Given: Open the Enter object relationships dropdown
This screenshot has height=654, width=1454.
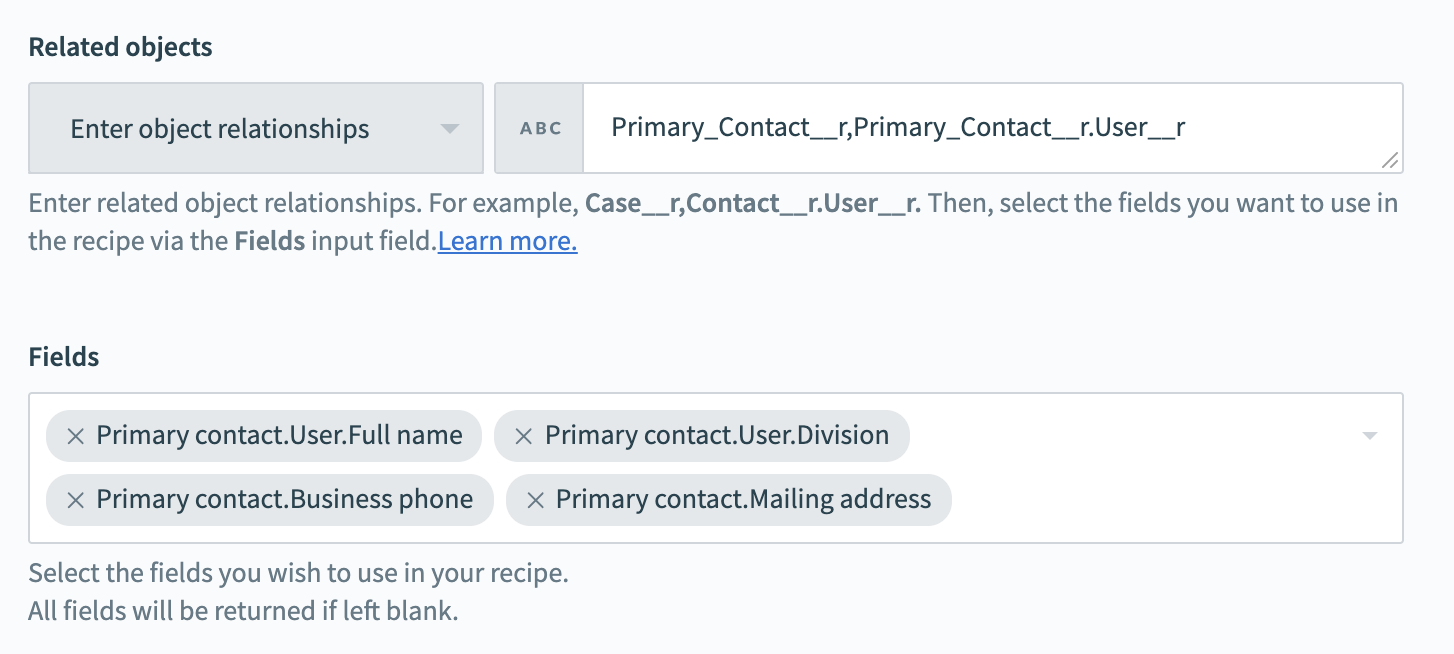Looking at the screenshot, I should coord(220,129).
